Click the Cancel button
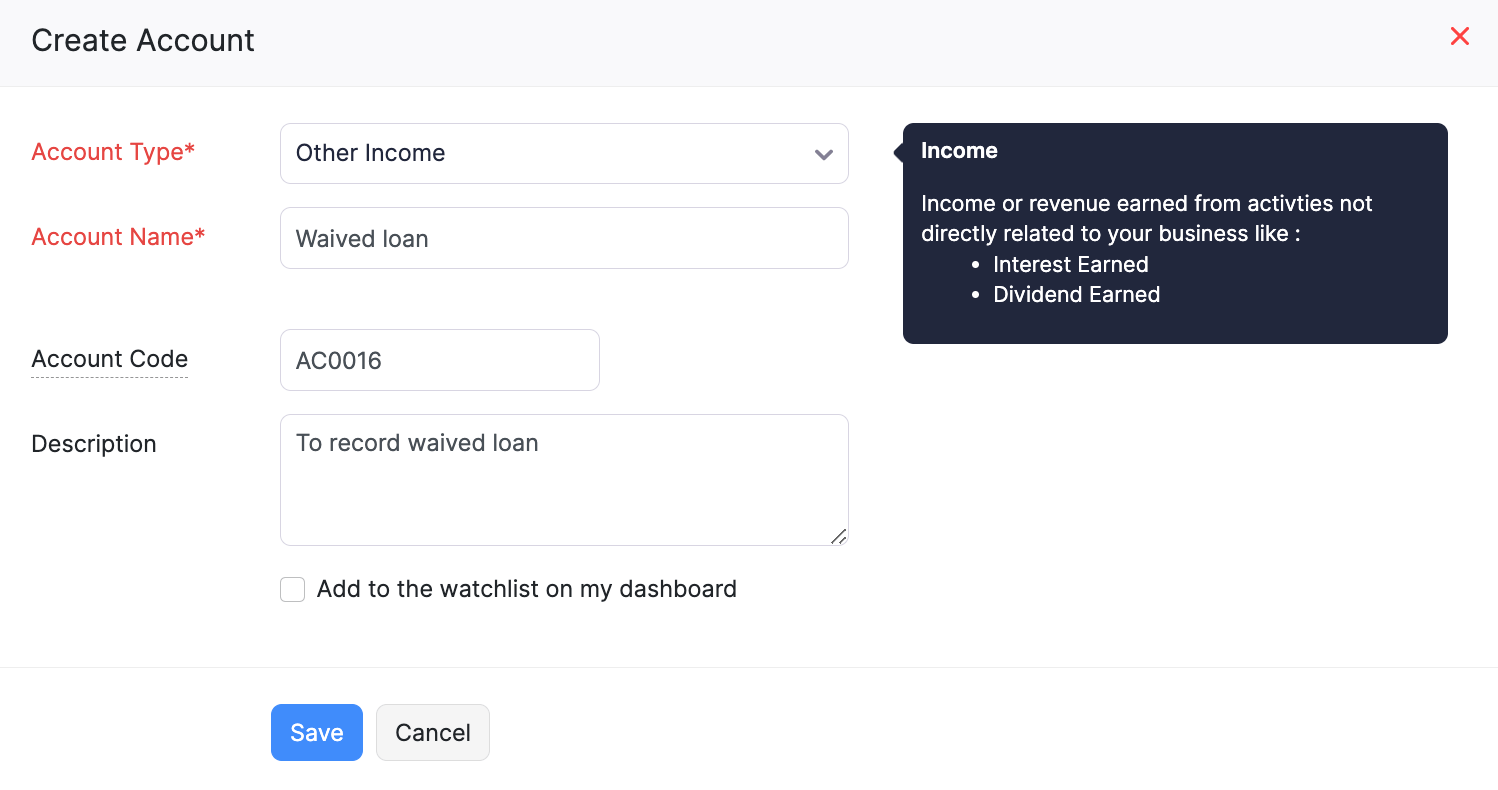1498x790 pixels. (x=432, y=732)
